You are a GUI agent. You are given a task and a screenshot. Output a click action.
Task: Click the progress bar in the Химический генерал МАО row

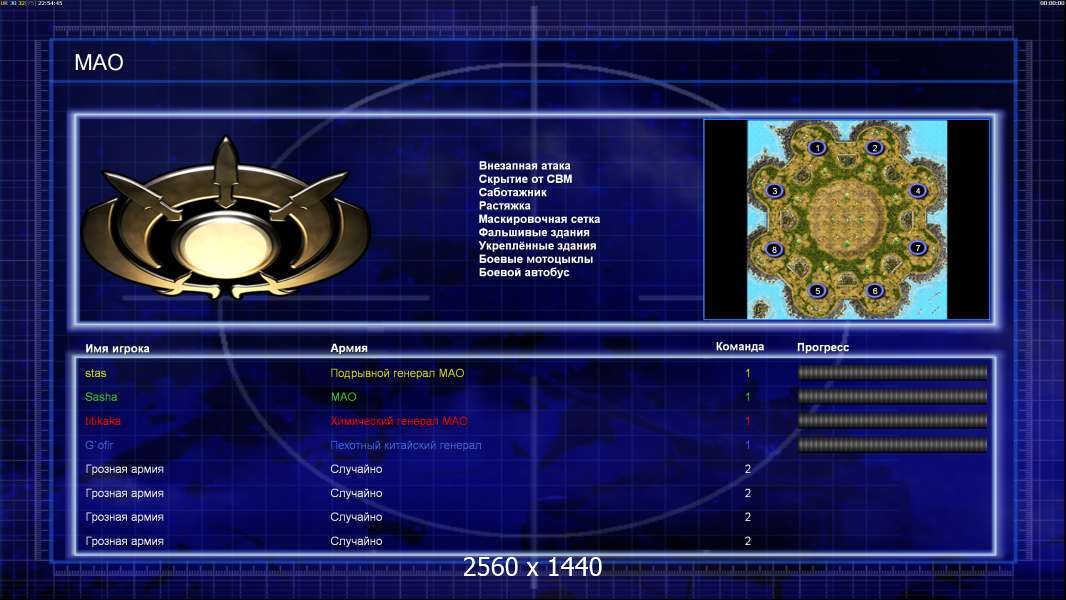pyautogui.click(x=892, y=421)
